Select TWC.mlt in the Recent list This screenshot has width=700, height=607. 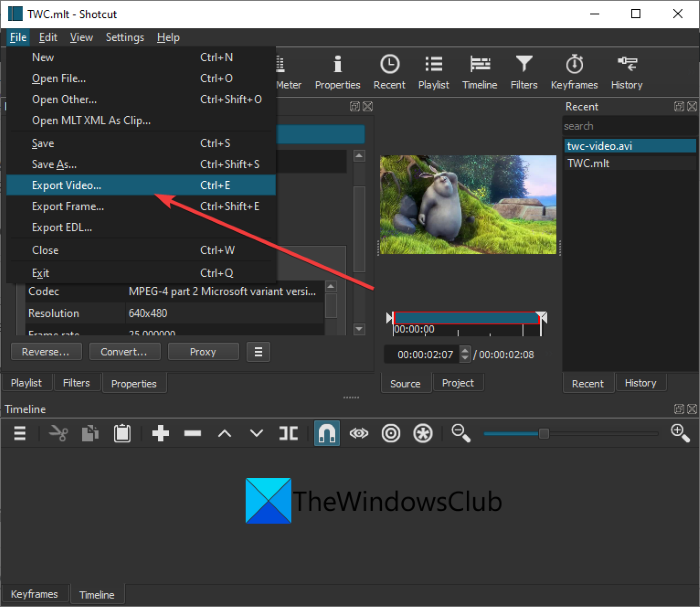click(x=629, y=163)
